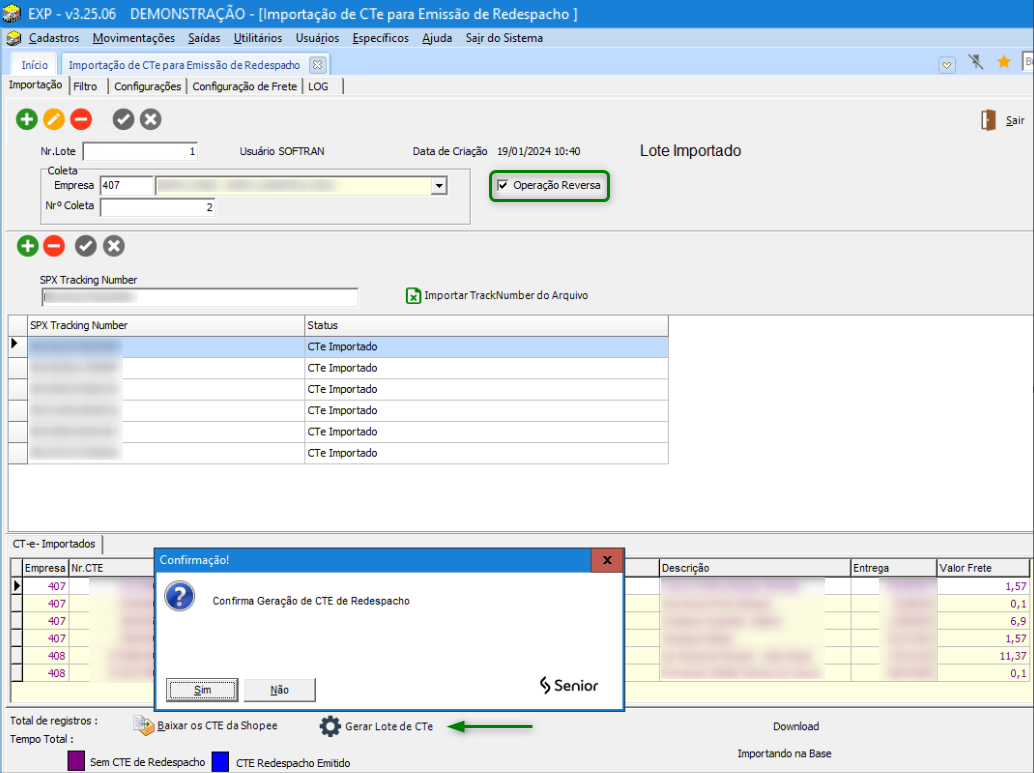Viewport: 1034px width, 773px height.
Task: Click the top toolbar cancel X icon
Action: 150,120
